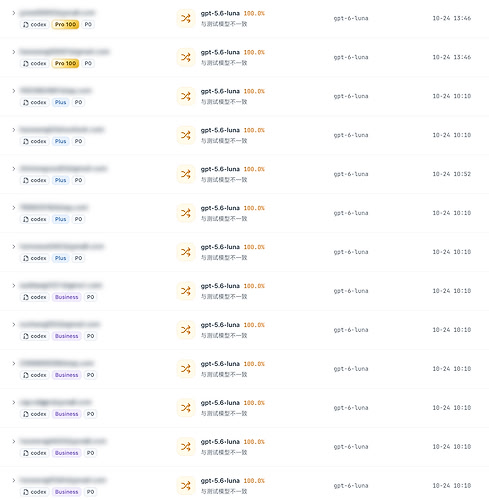Click the shuffle icon in first Business row

(186, 291)
